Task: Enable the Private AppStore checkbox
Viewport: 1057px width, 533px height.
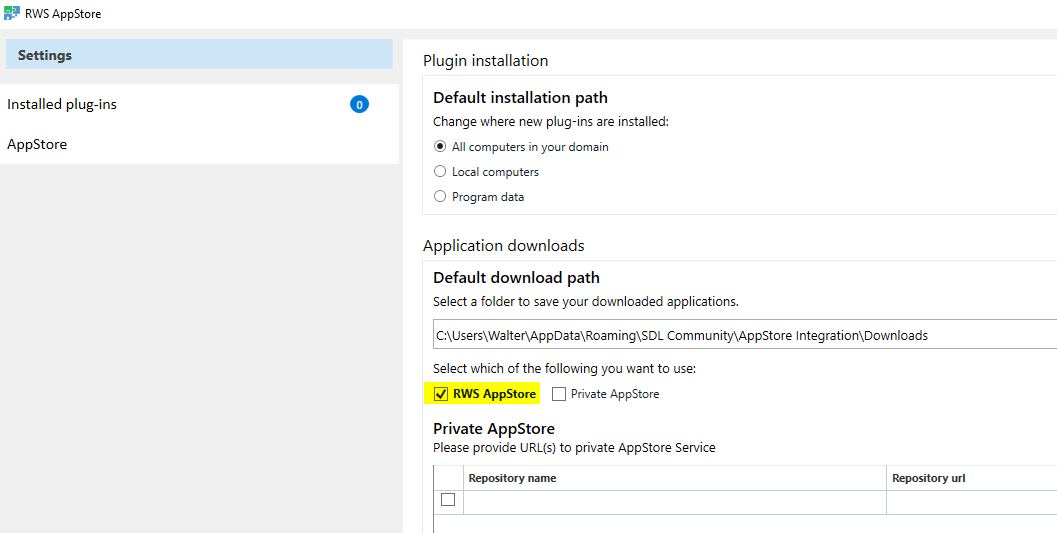Action: click(x=559, y=394)
